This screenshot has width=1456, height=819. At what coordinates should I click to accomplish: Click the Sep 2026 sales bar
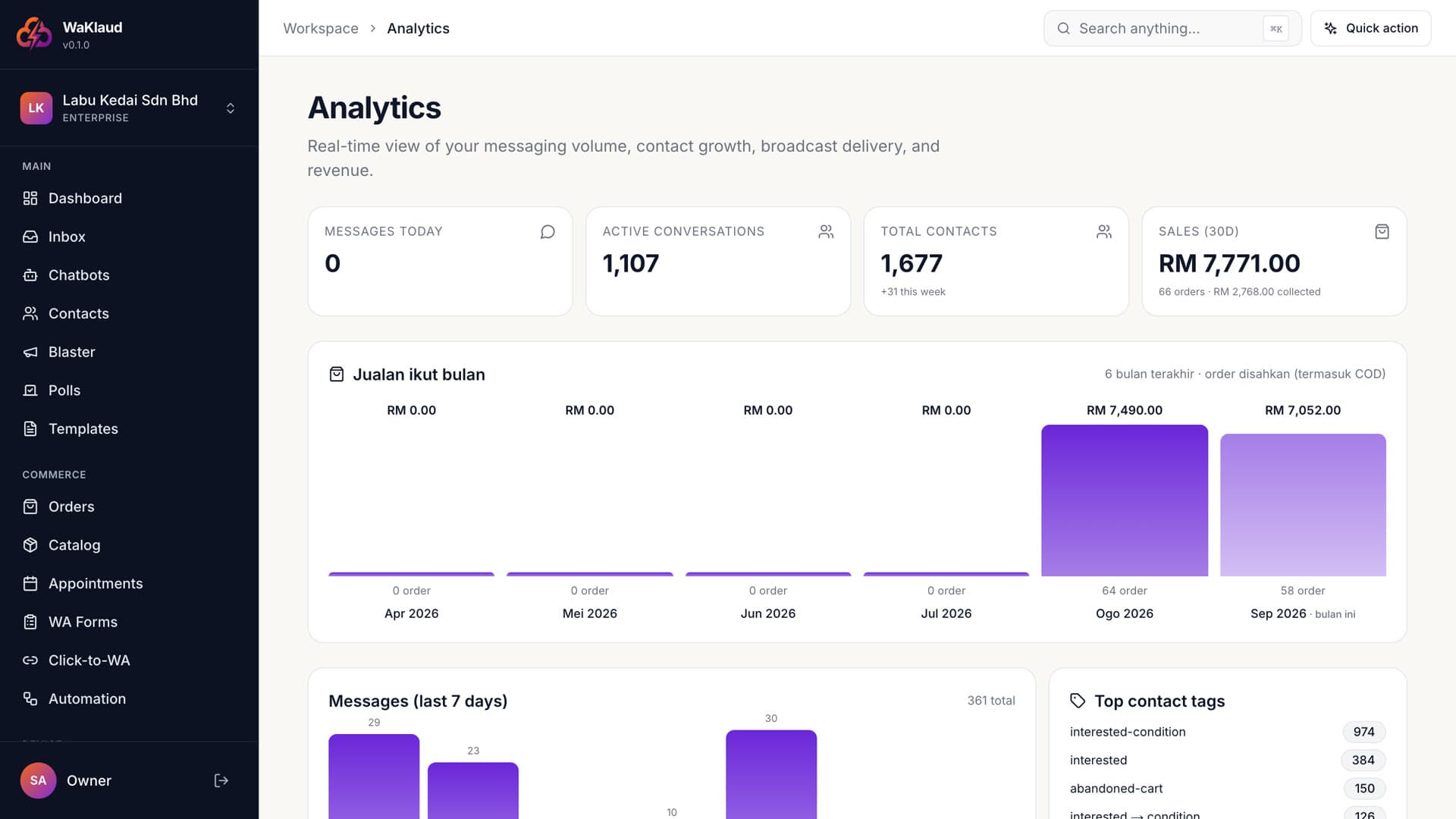pyautogui.click(x=1303, y=505)
